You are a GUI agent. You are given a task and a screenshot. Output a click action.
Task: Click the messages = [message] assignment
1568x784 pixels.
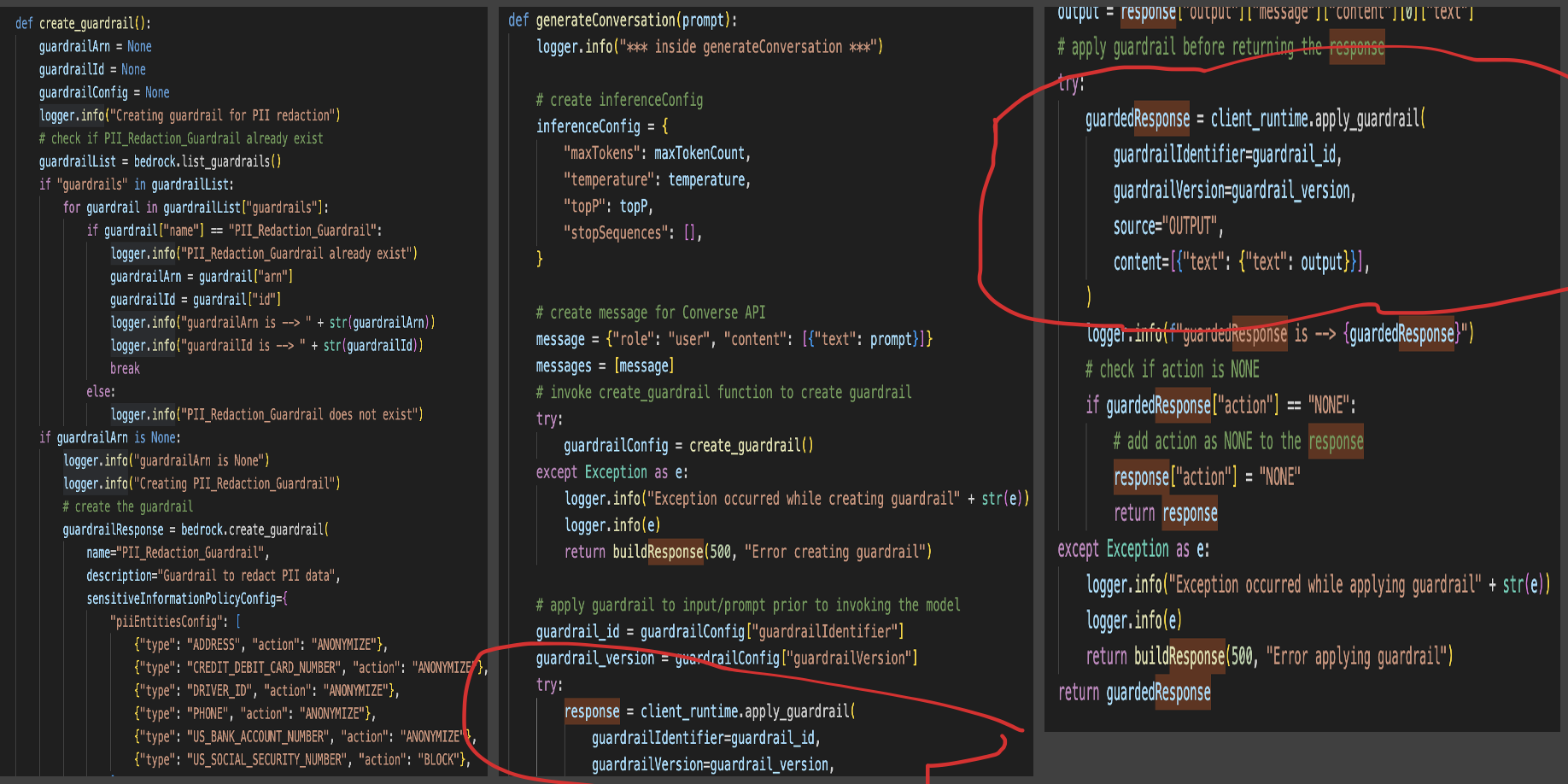606,366
